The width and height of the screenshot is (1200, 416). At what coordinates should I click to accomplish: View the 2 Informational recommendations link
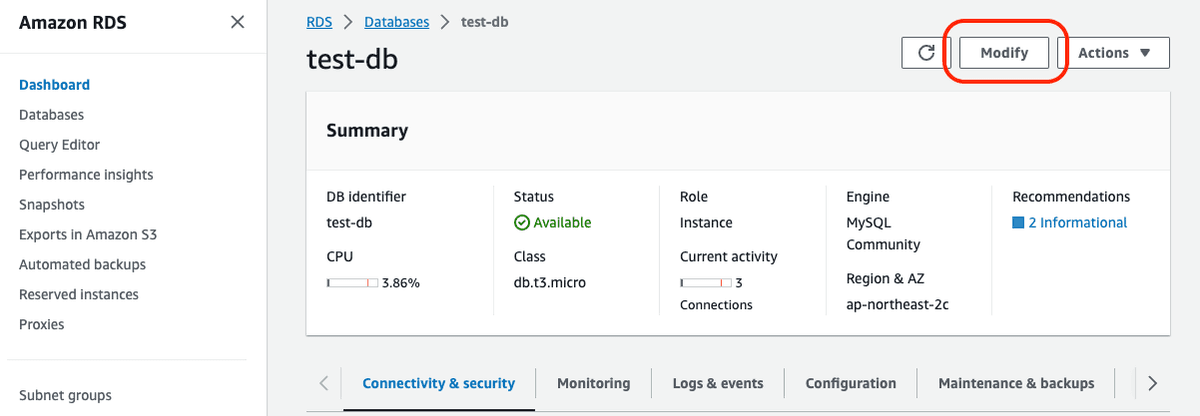click(x=1077, y=223)
